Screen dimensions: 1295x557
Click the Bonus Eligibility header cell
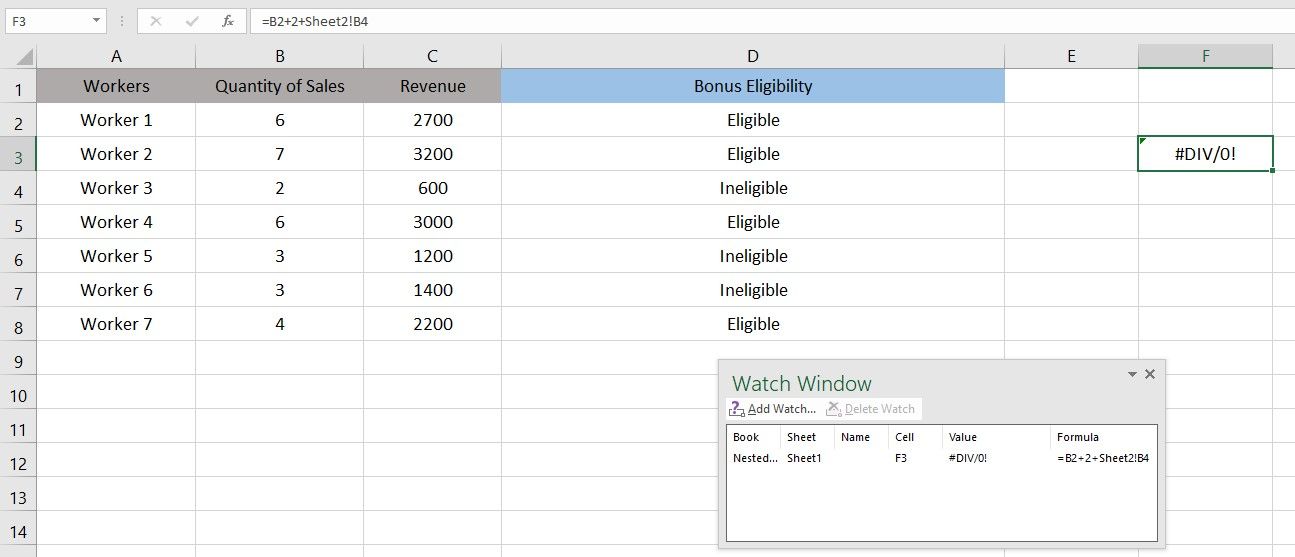752,86
